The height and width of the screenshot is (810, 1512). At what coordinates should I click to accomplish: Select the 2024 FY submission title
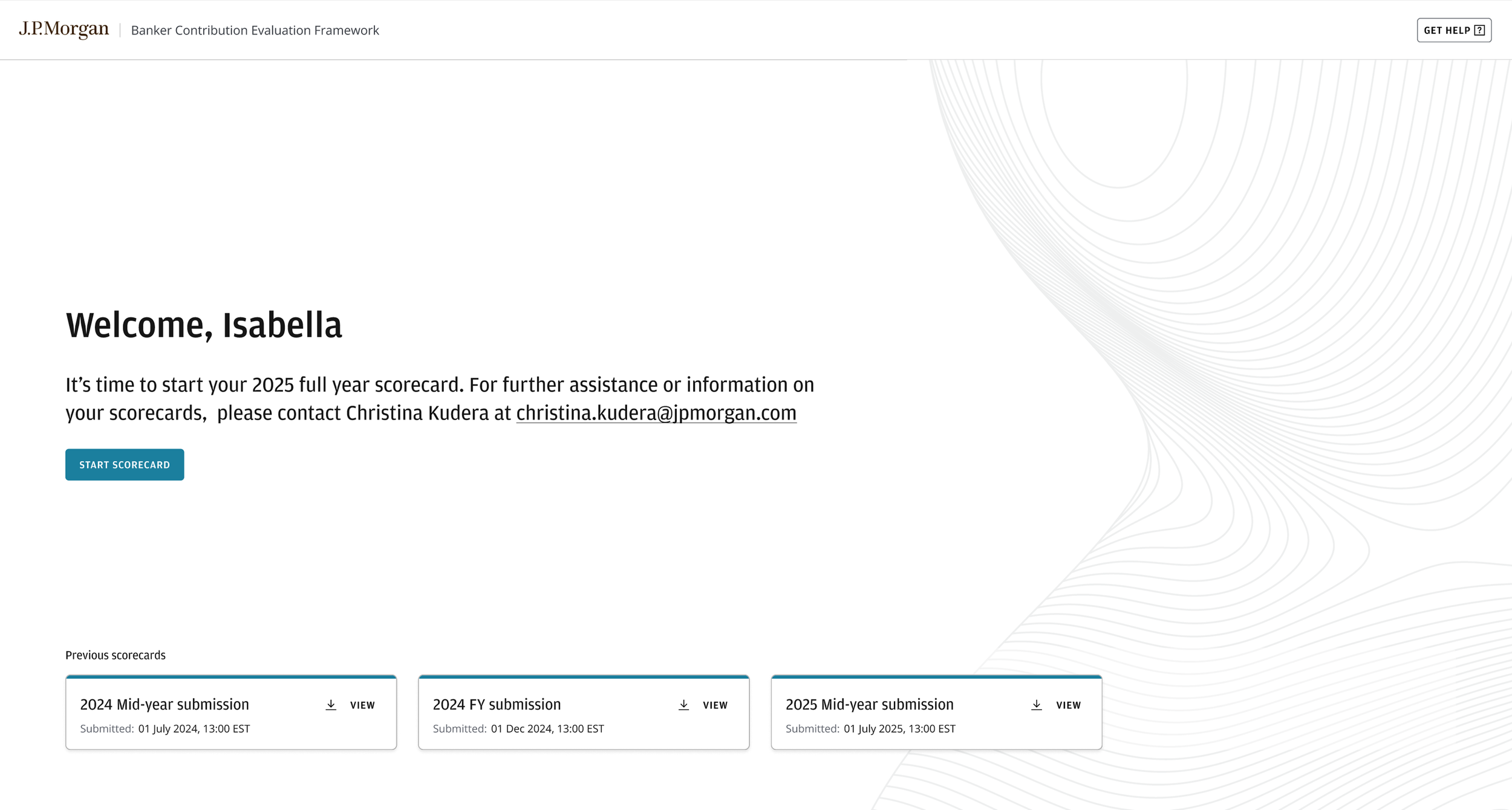coord(497,705)
